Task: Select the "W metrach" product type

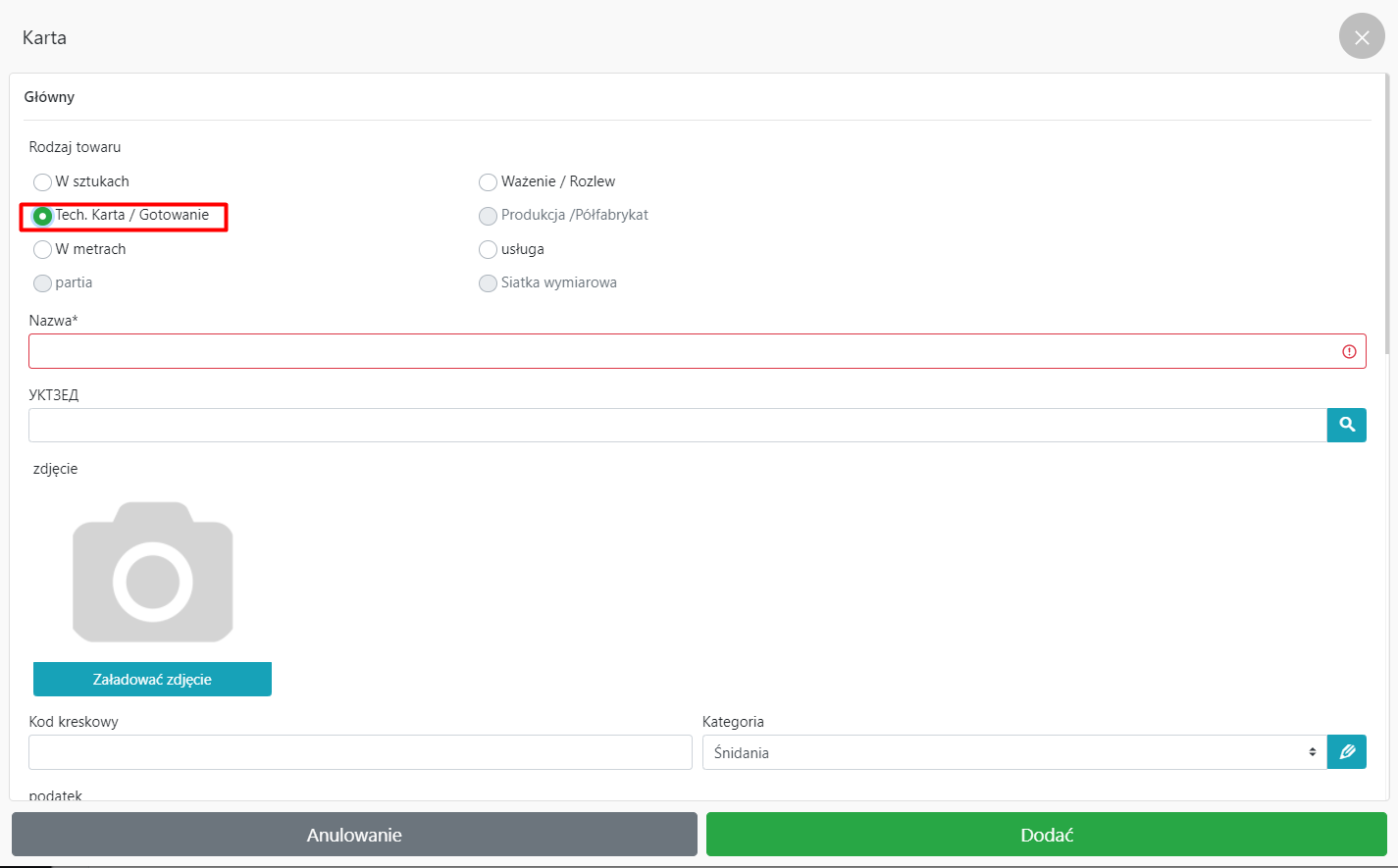Action: (43, 250)
